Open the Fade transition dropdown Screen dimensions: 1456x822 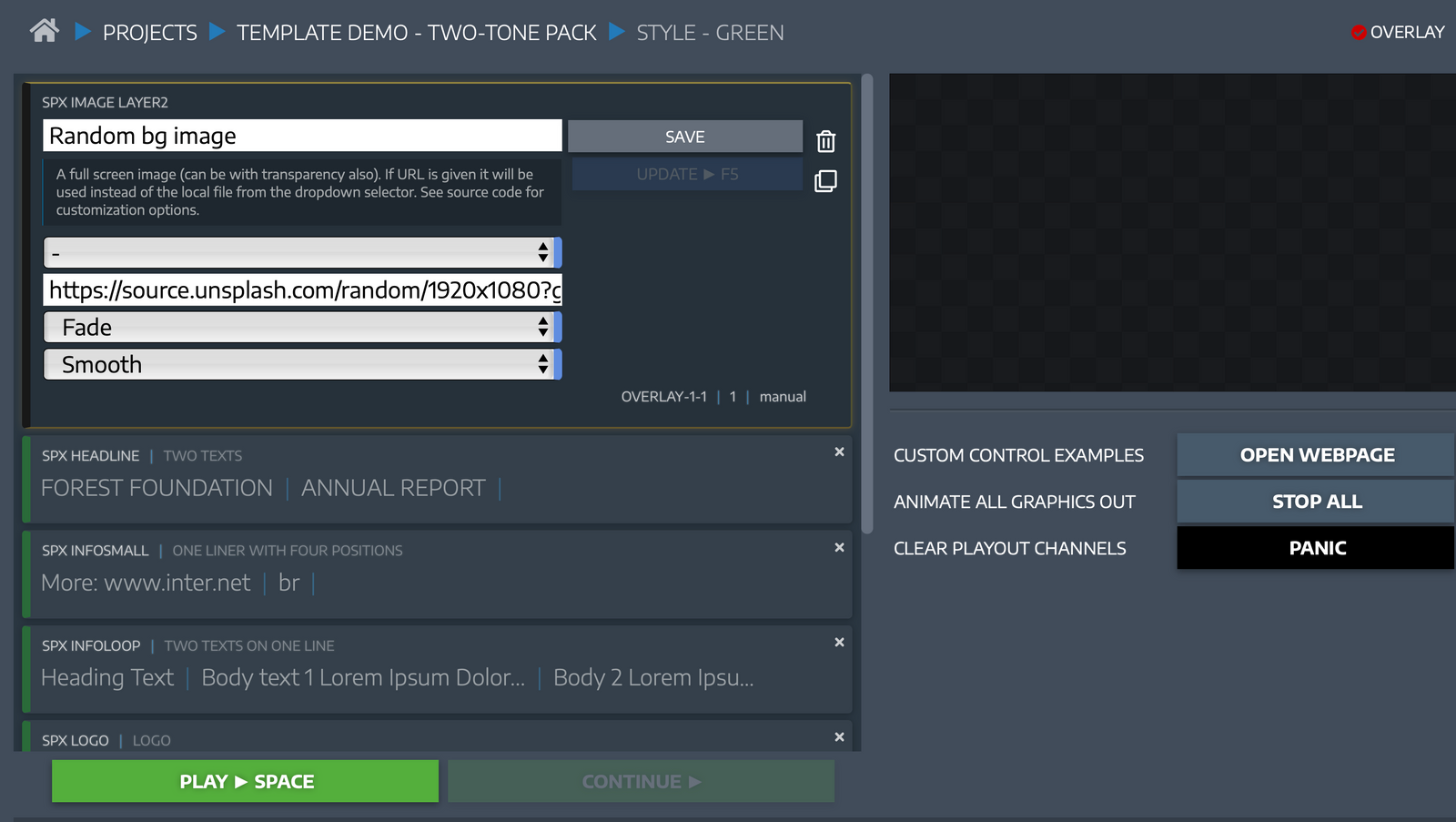302,327
